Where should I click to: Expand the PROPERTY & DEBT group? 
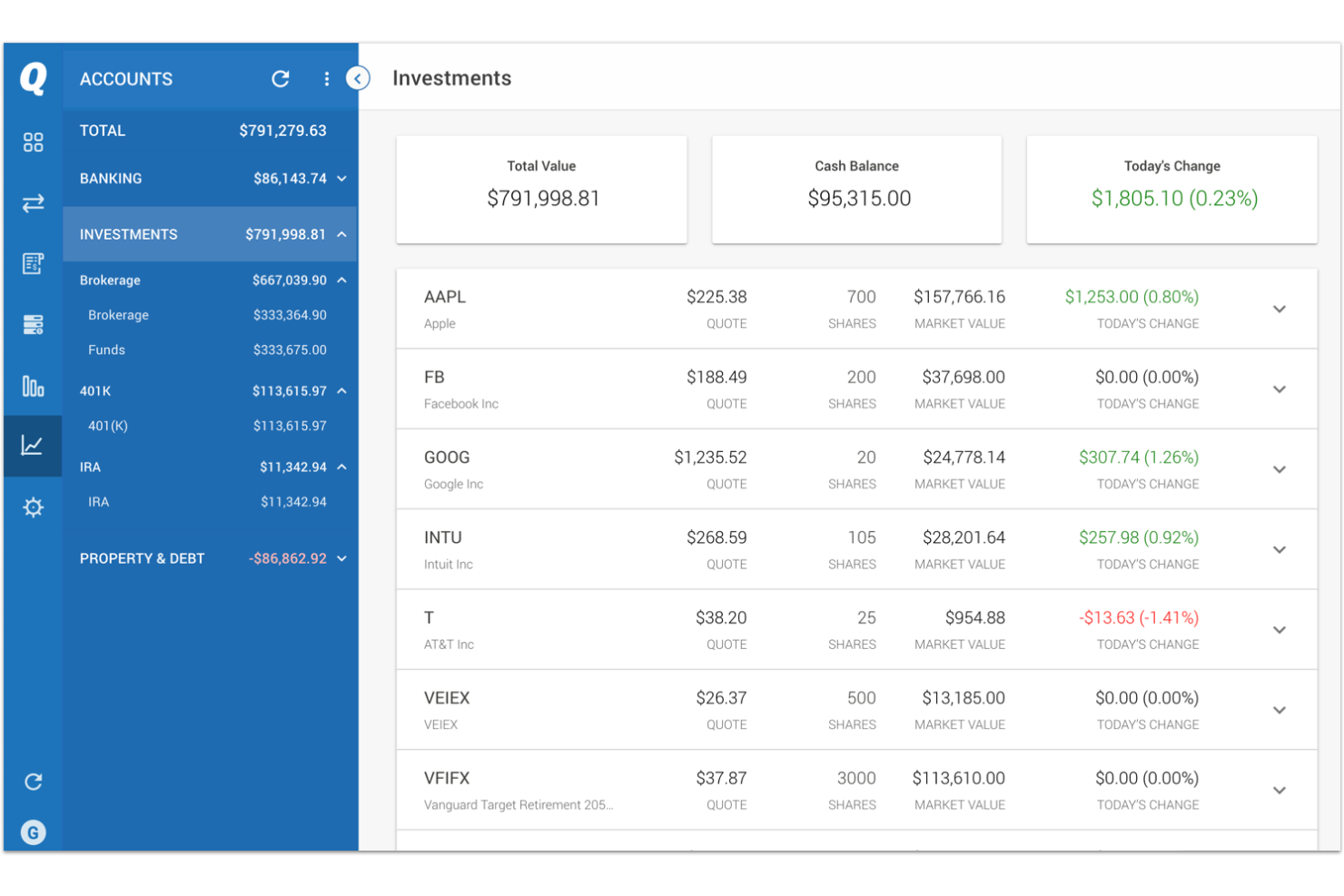coord(341,558)
